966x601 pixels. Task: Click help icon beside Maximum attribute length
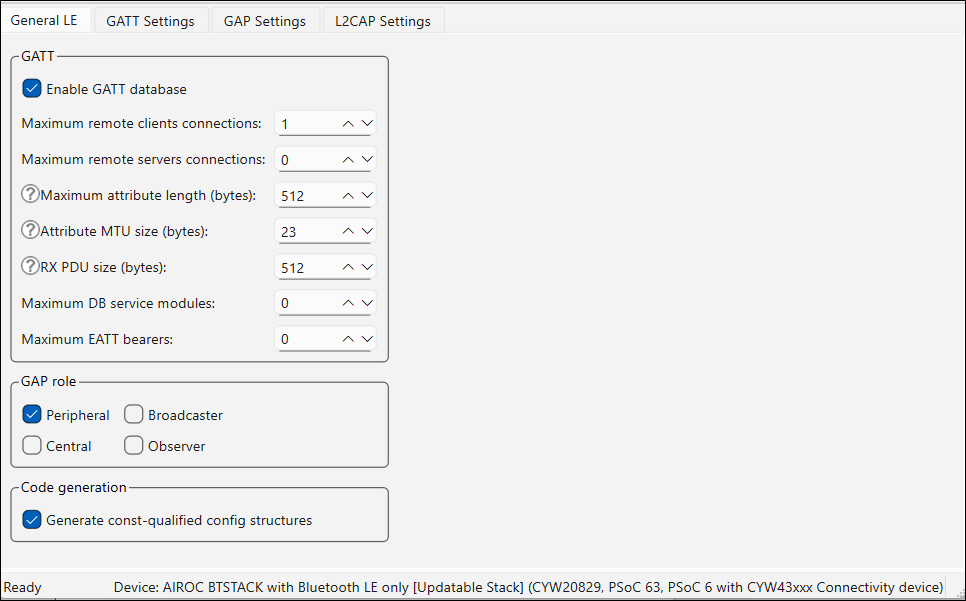(30, 195)
